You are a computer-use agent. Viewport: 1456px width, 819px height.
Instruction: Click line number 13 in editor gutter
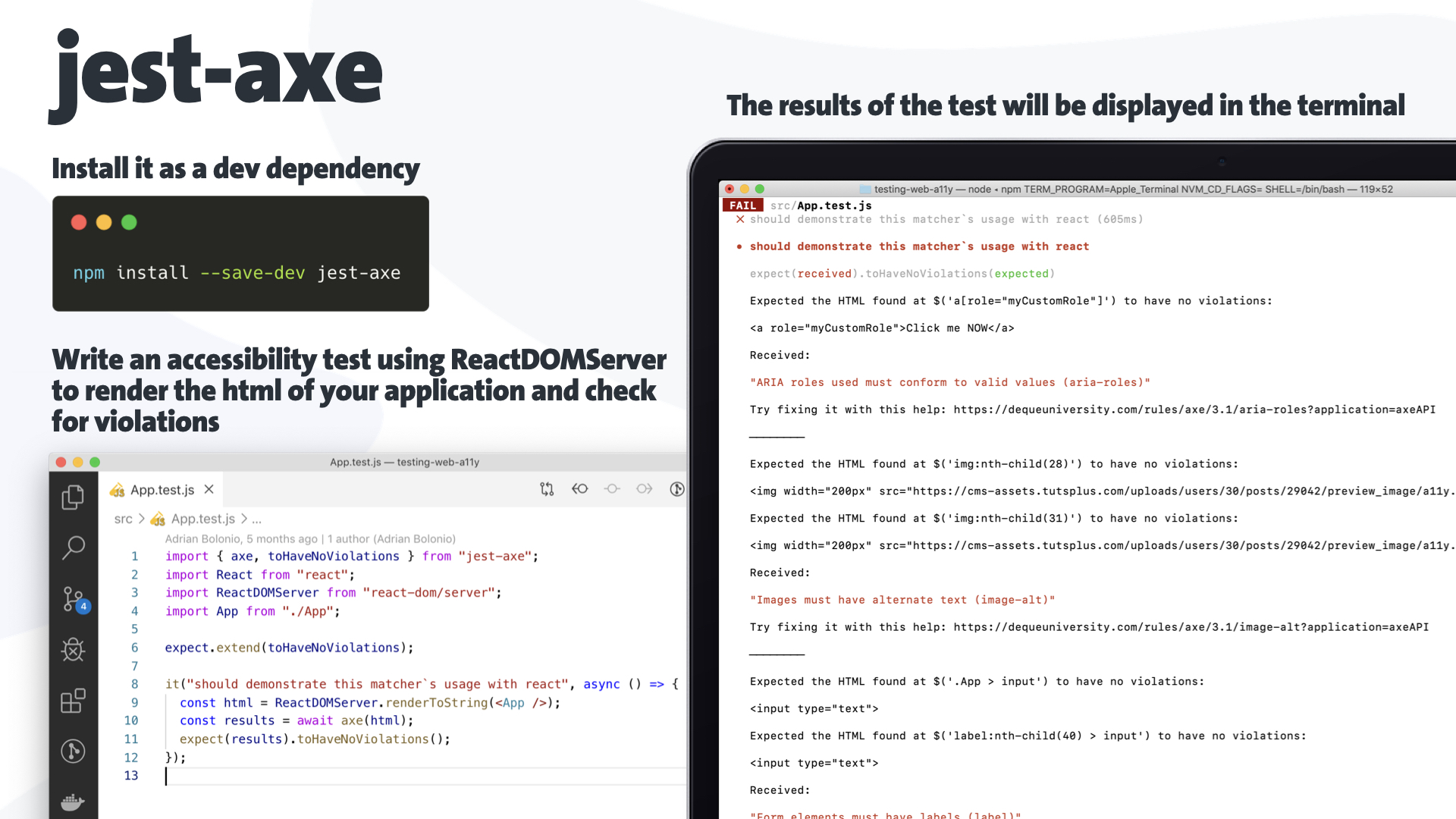click(x=131, y=775)
